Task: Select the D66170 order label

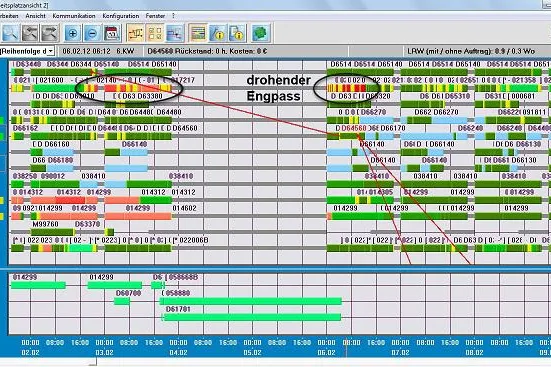Action: (x=393, y=128)
